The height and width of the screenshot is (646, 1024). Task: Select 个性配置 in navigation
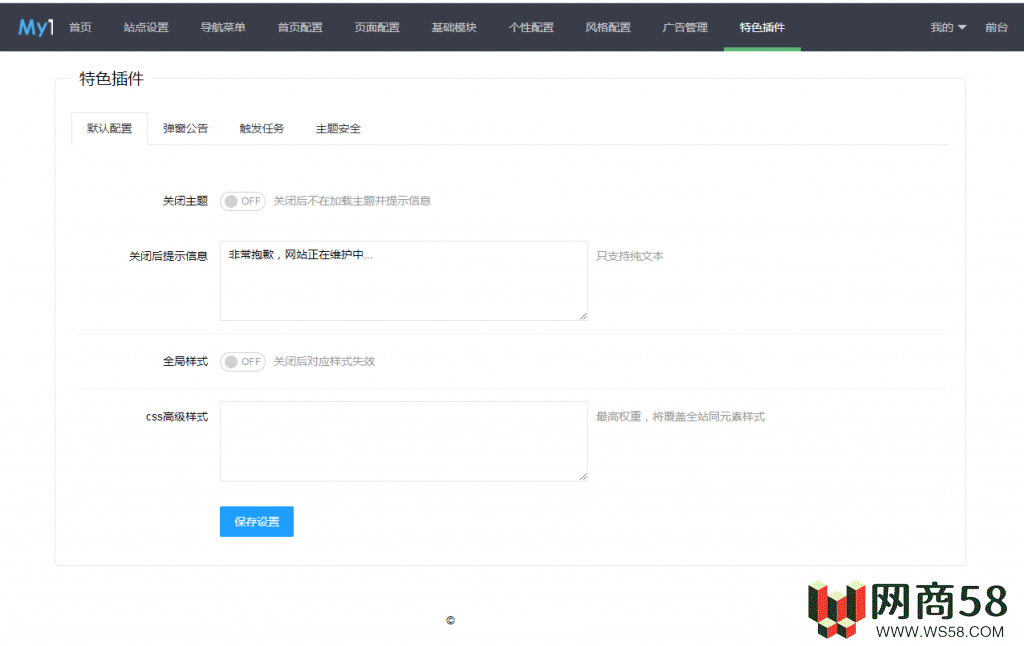click(x=531, y=27)
